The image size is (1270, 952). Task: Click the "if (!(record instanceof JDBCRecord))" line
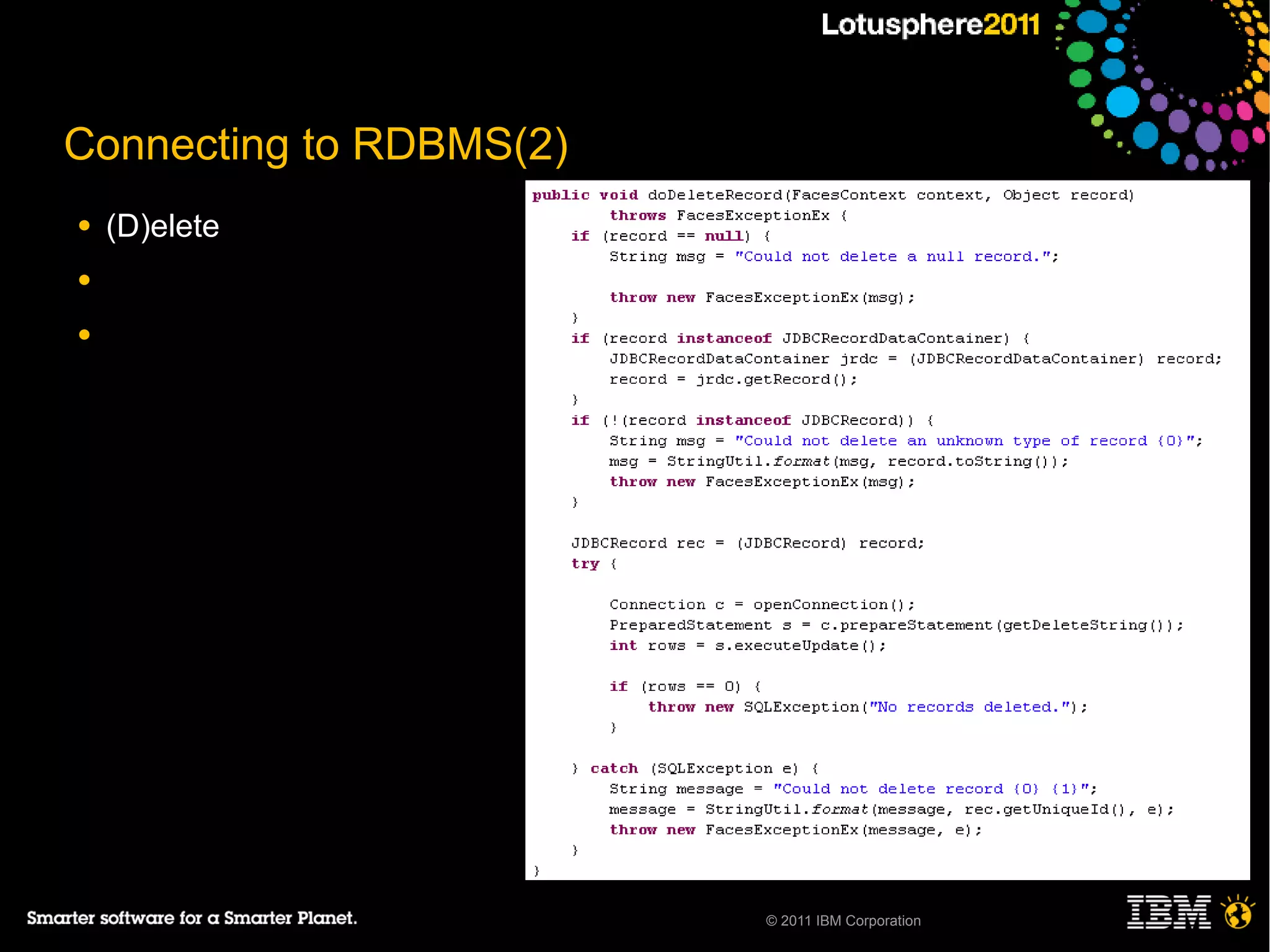click(x=752, y=420)
